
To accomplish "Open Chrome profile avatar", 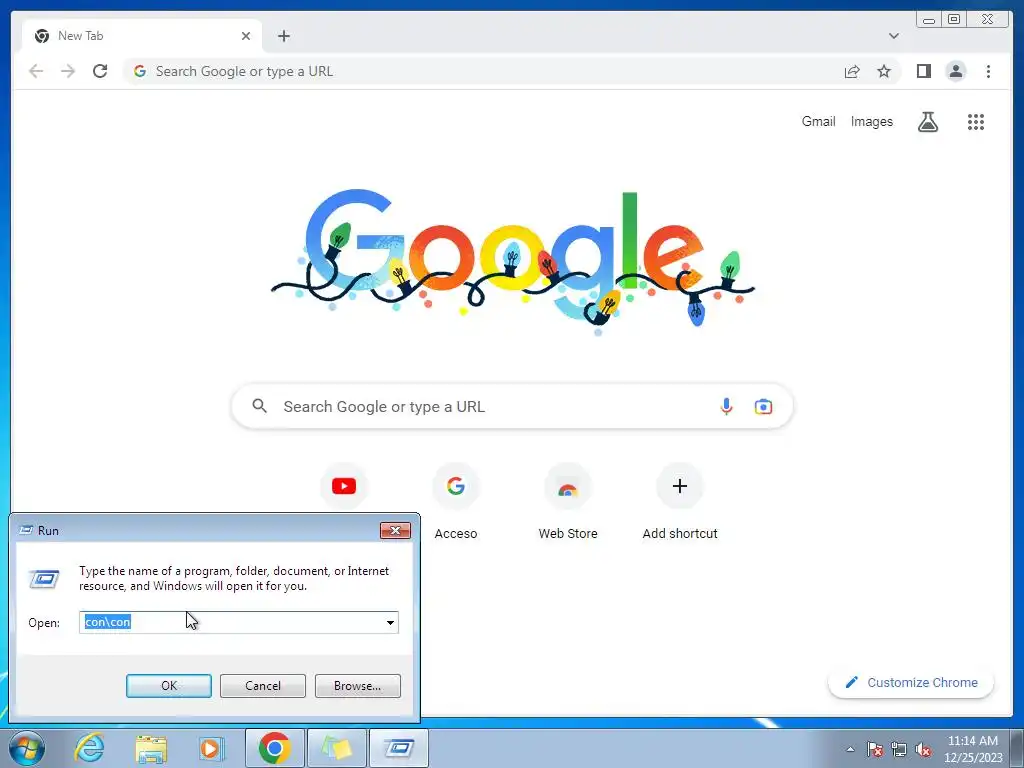I will (955, 71).
